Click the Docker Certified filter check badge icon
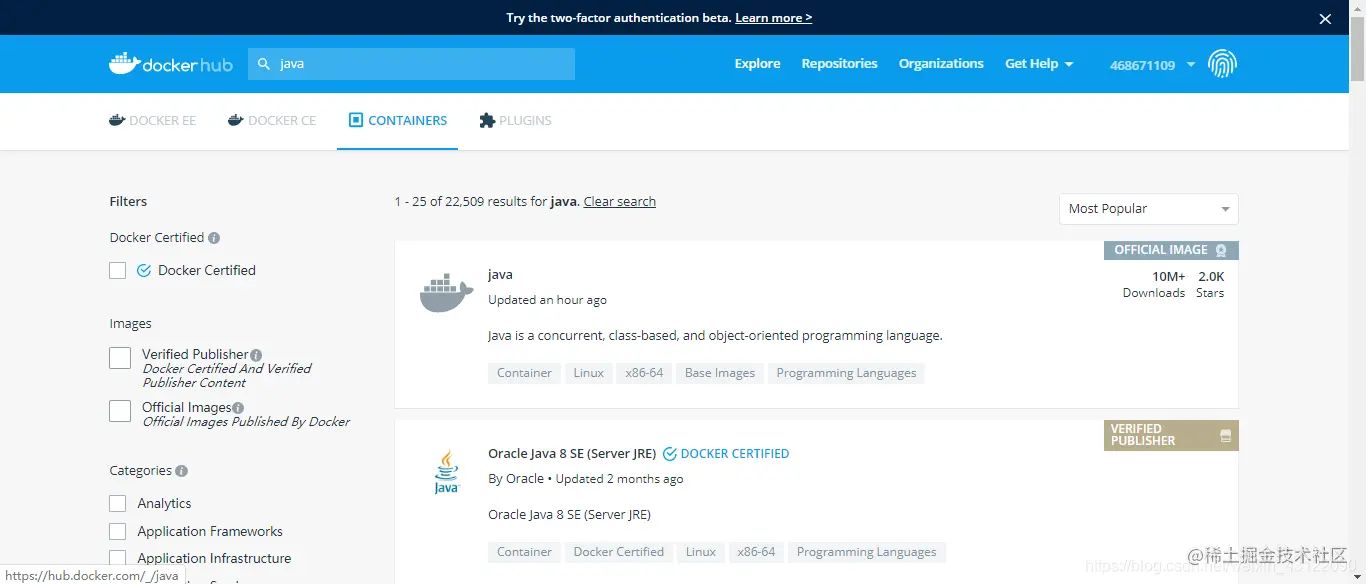The width and height of the screenshot is (1366, 584). (x=143, y=270)
